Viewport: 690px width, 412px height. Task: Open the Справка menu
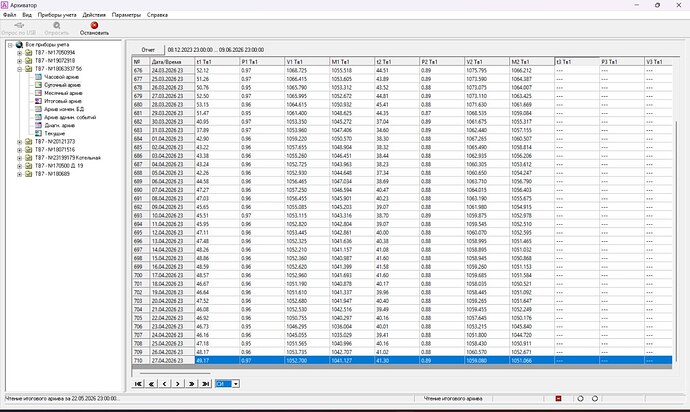pyautogui.click(x=157, y=15)
